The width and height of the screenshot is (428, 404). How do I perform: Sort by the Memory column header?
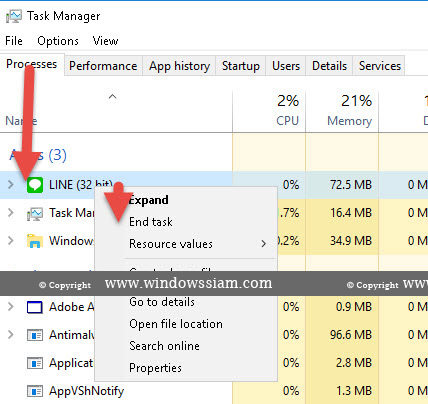click(342, 111)
